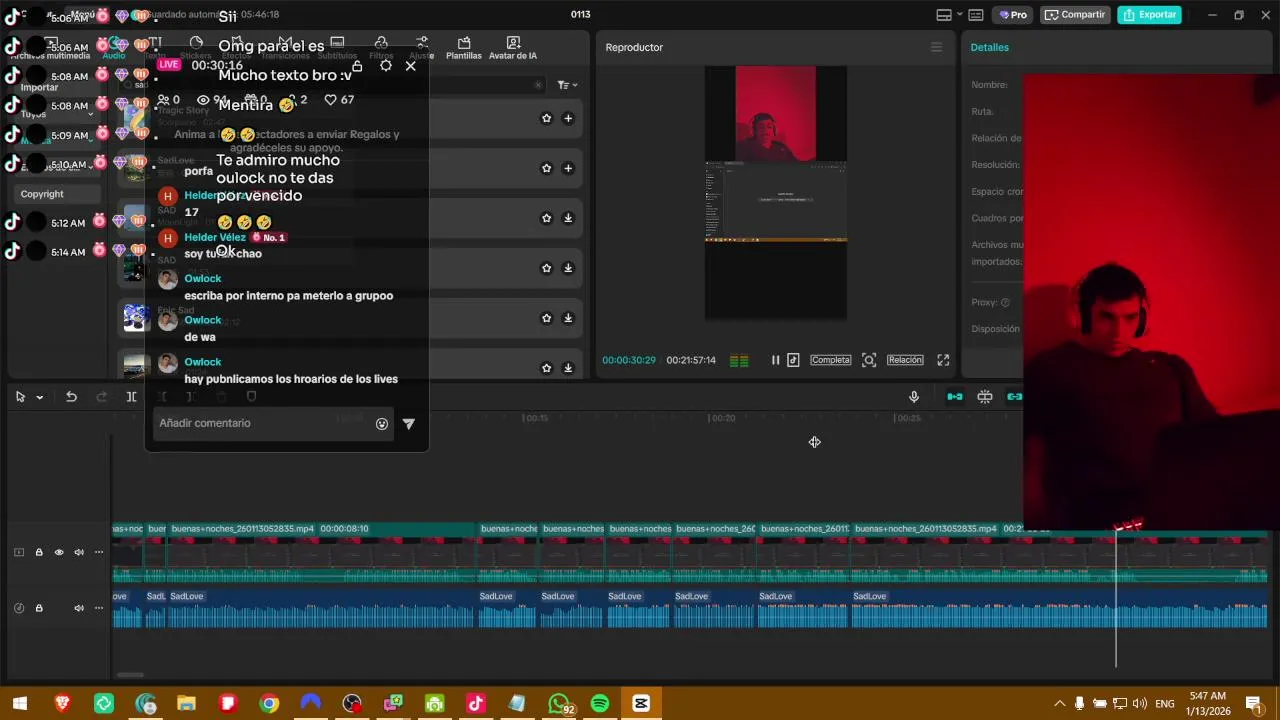Select video clip labeled 00:00:08:10

(322, 552)
